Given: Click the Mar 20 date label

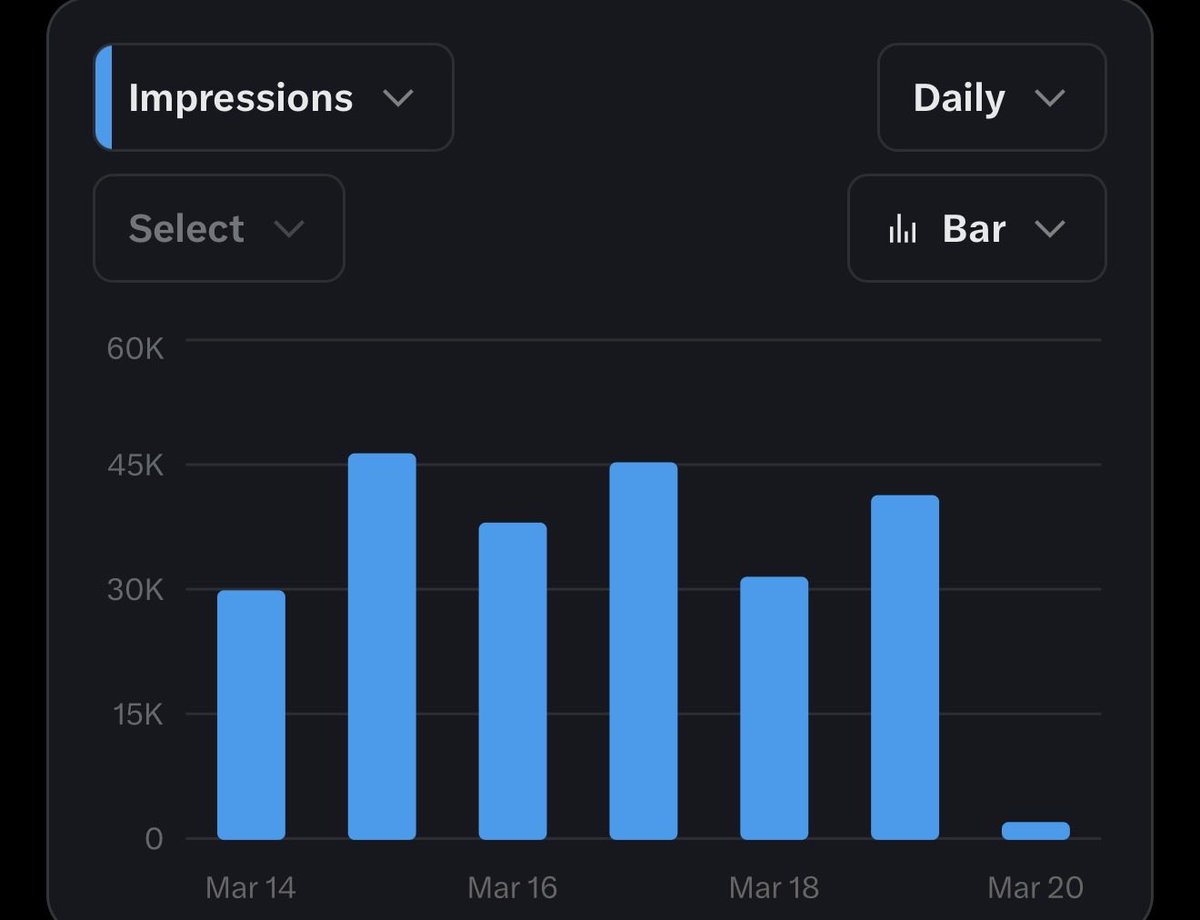Looking at the screenshot, I should click(x=1035, y=887).
